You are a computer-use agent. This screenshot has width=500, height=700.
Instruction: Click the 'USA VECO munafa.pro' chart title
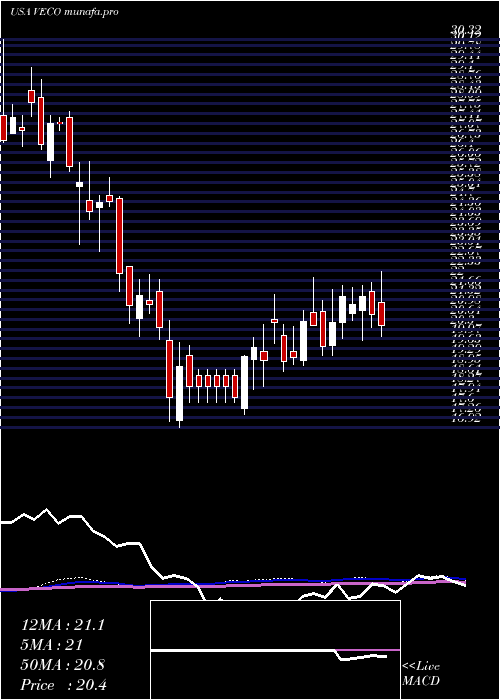(x=64, y=12)
